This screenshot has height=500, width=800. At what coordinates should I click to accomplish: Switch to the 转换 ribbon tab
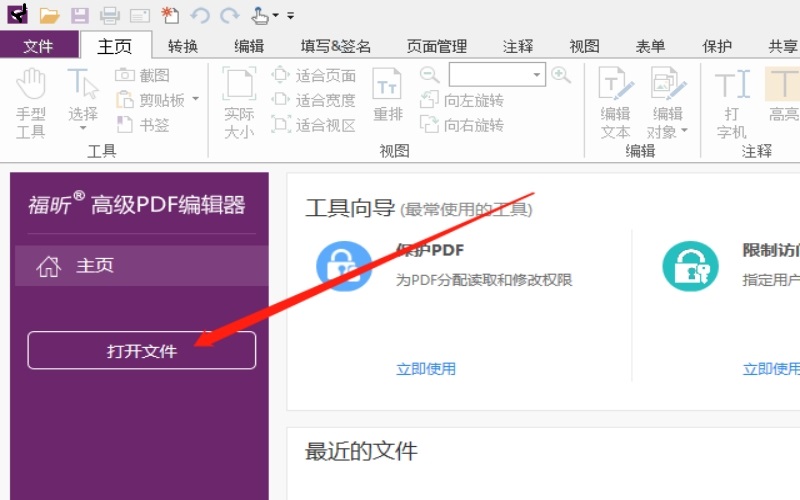(x=183, y=46)
